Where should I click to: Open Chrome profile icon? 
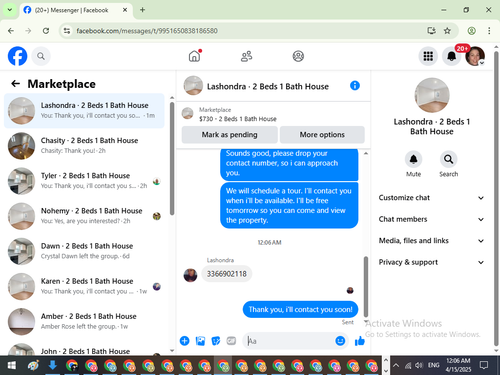[471, 31]
